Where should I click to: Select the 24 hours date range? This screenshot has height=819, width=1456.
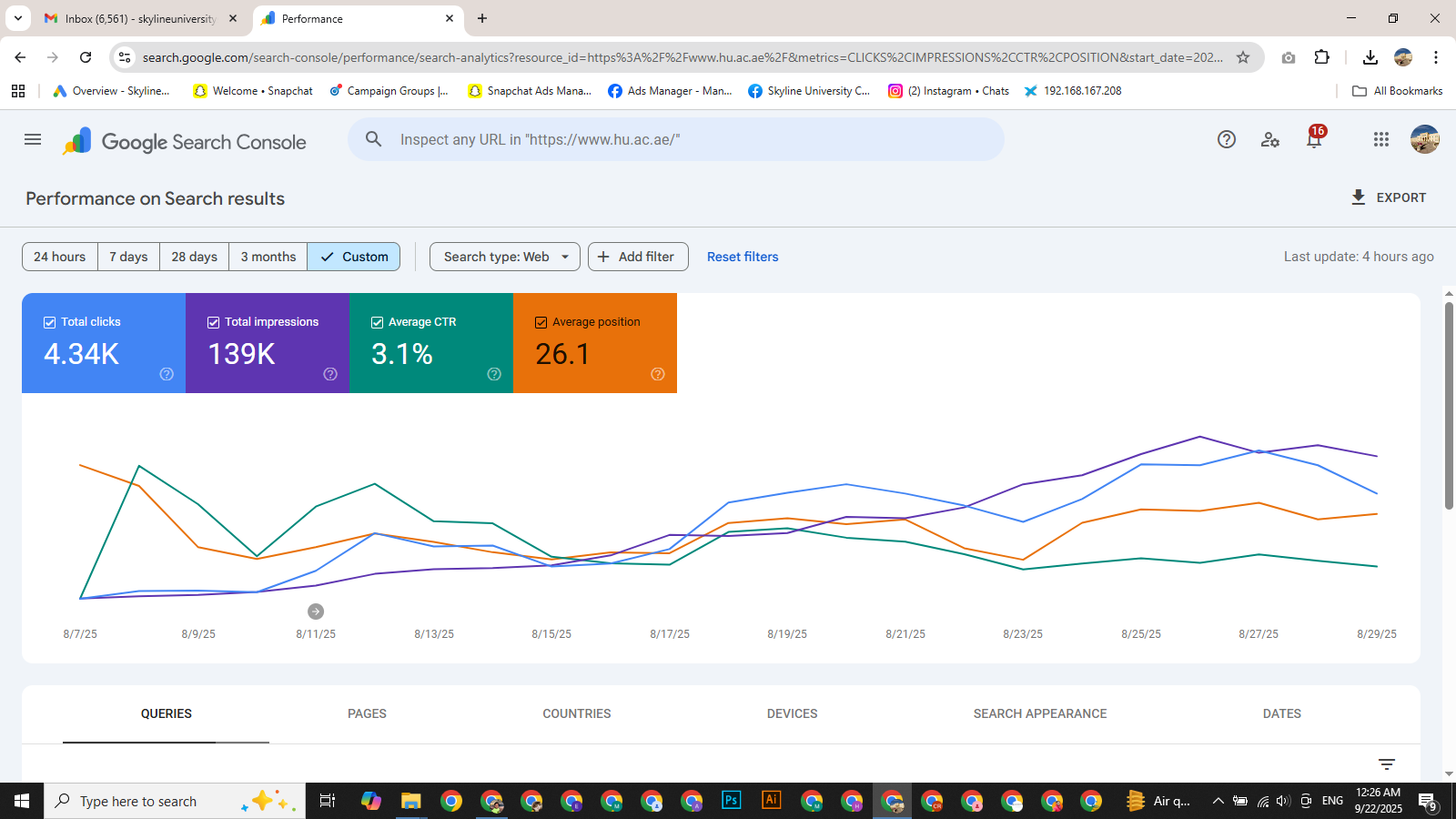tap(60, 257)
